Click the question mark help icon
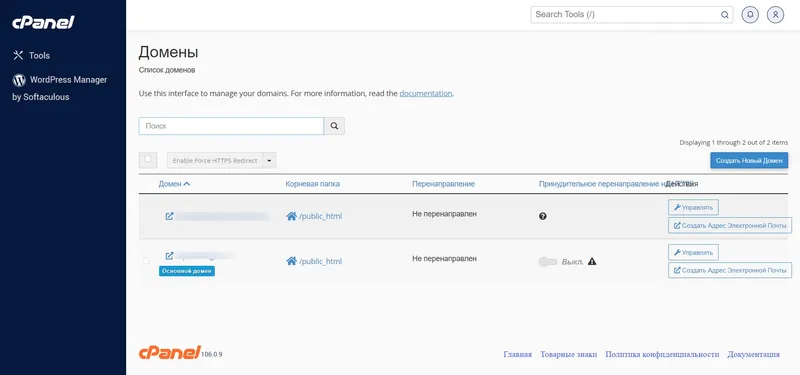Viewport: 800px width, 375px height. (x=543, y=216)
